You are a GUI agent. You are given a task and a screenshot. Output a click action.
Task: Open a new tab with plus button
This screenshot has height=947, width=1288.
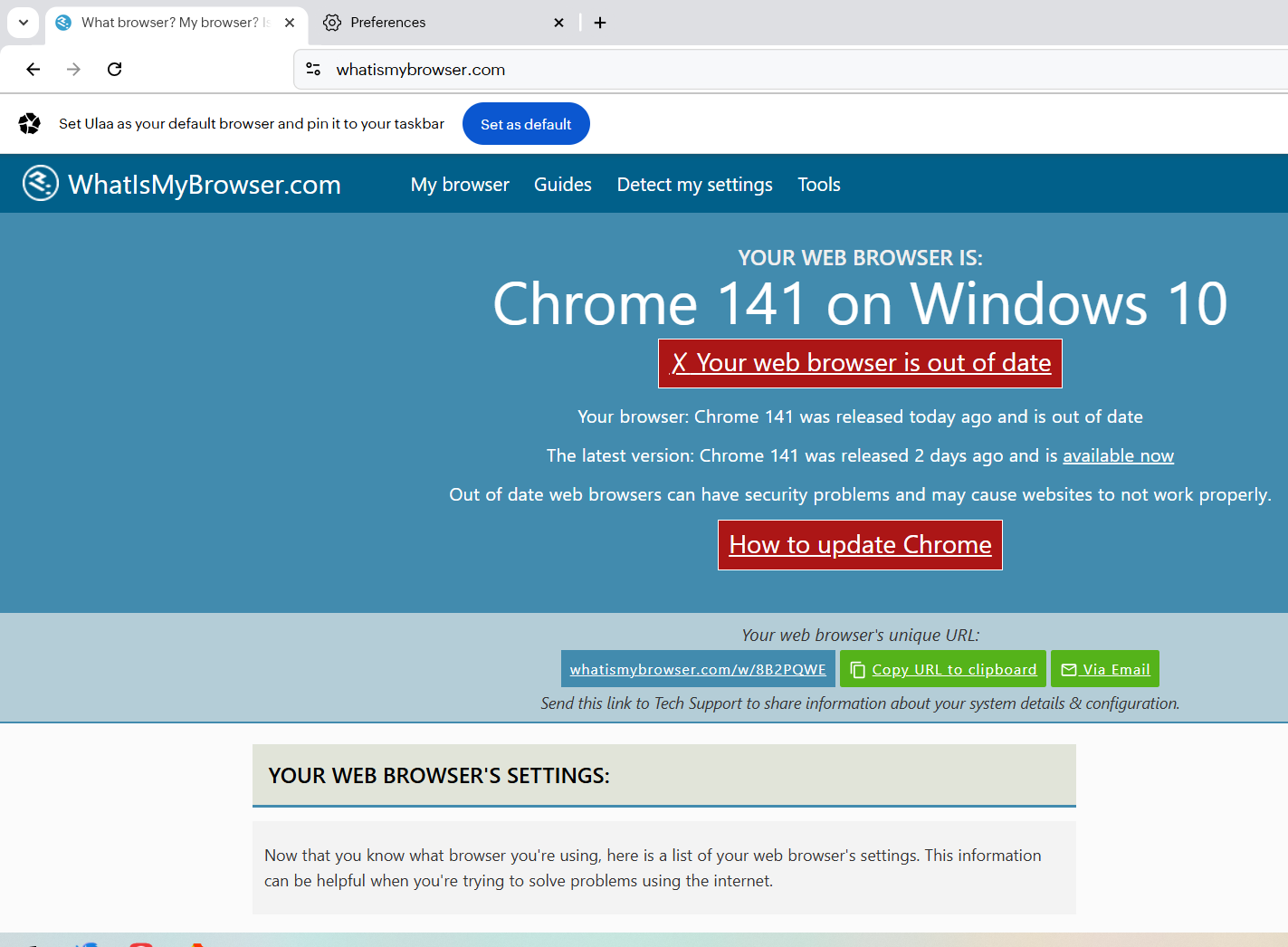coord(600,23)
